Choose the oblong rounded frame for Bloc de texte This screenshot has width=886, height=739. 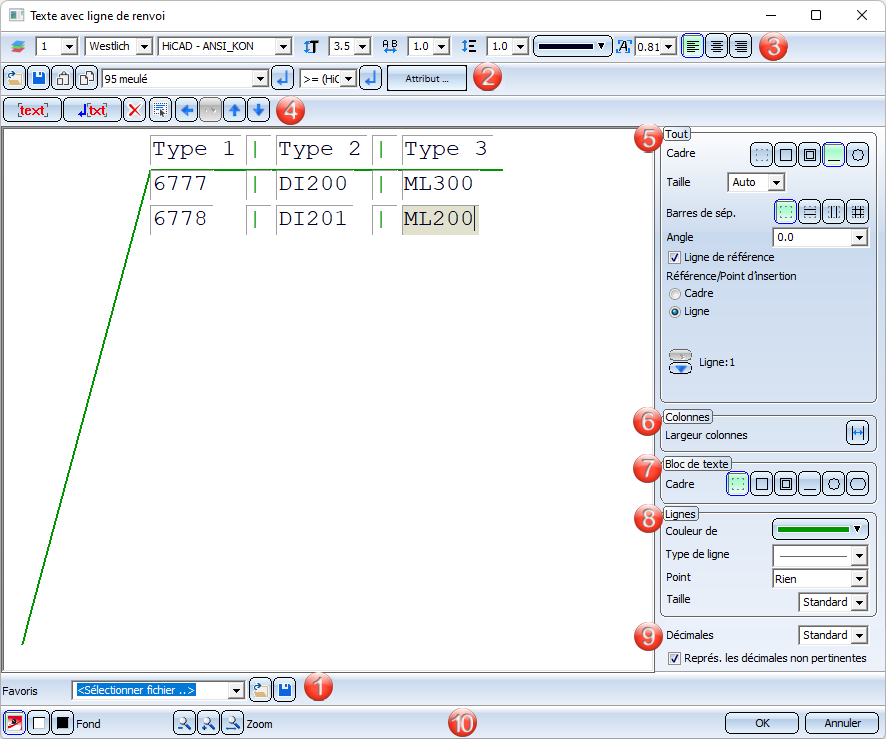858,484
